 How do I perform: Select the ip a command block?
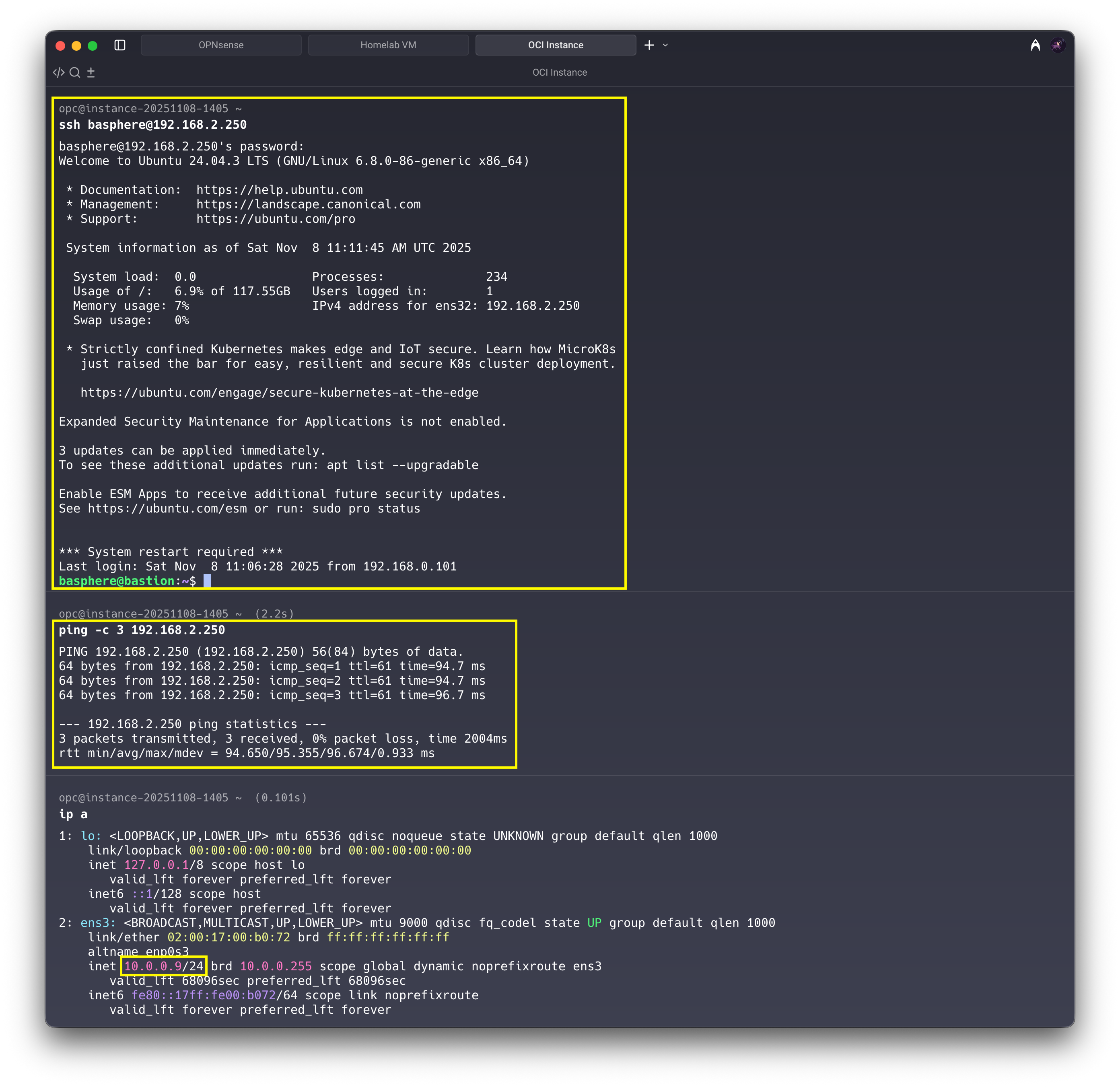coord(73,814)
